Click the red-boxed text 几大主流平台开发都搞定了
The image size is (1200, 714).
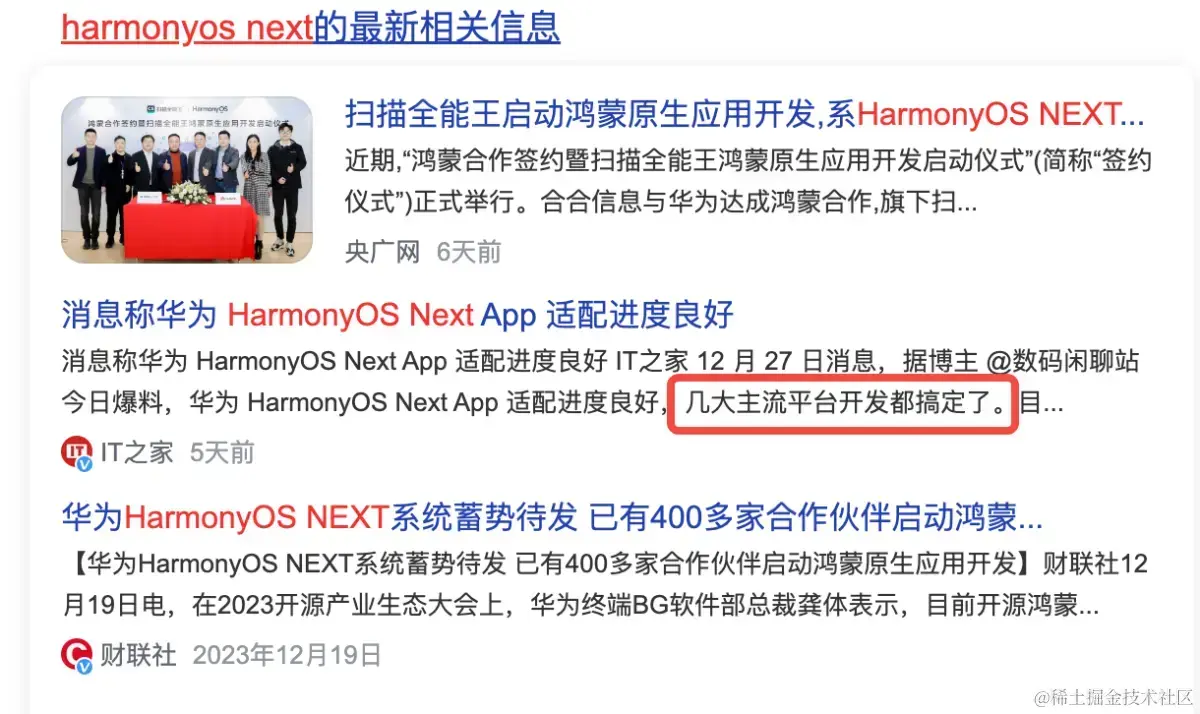click(843, 404)
